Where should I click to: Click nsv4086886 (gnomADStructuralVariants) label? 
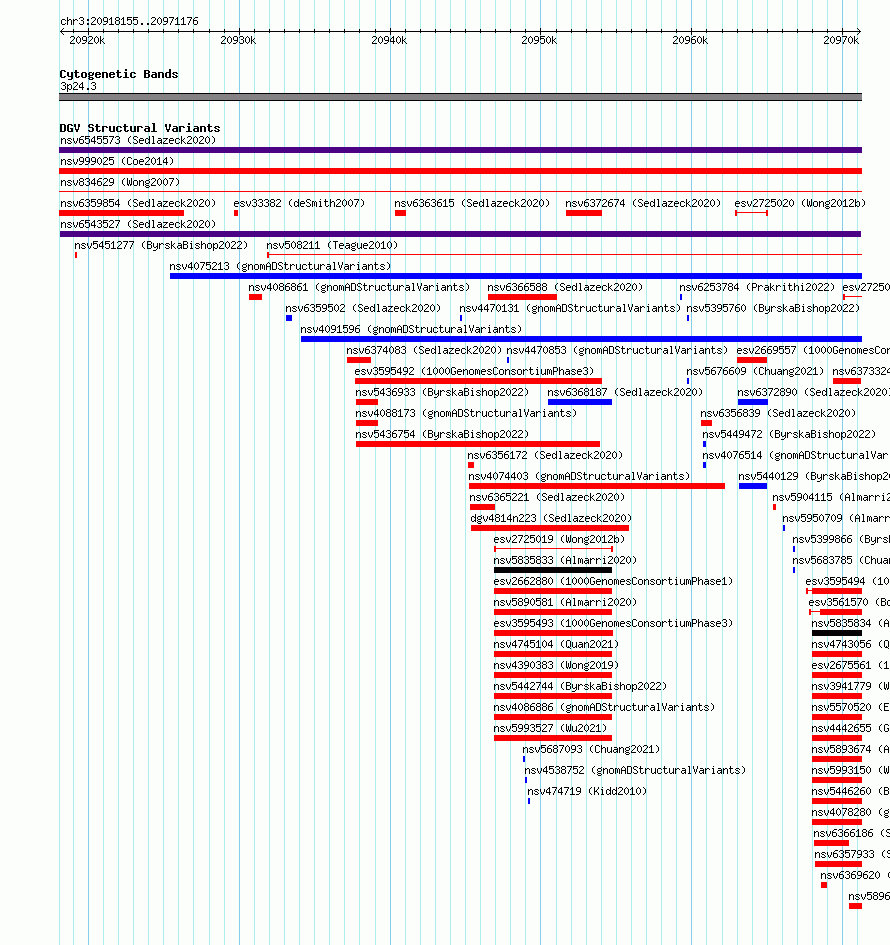pos(604,708)
